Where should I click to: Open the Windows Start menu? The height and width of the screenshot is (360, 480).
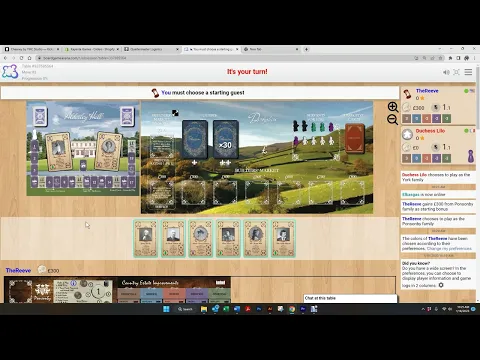coord(166,309)
